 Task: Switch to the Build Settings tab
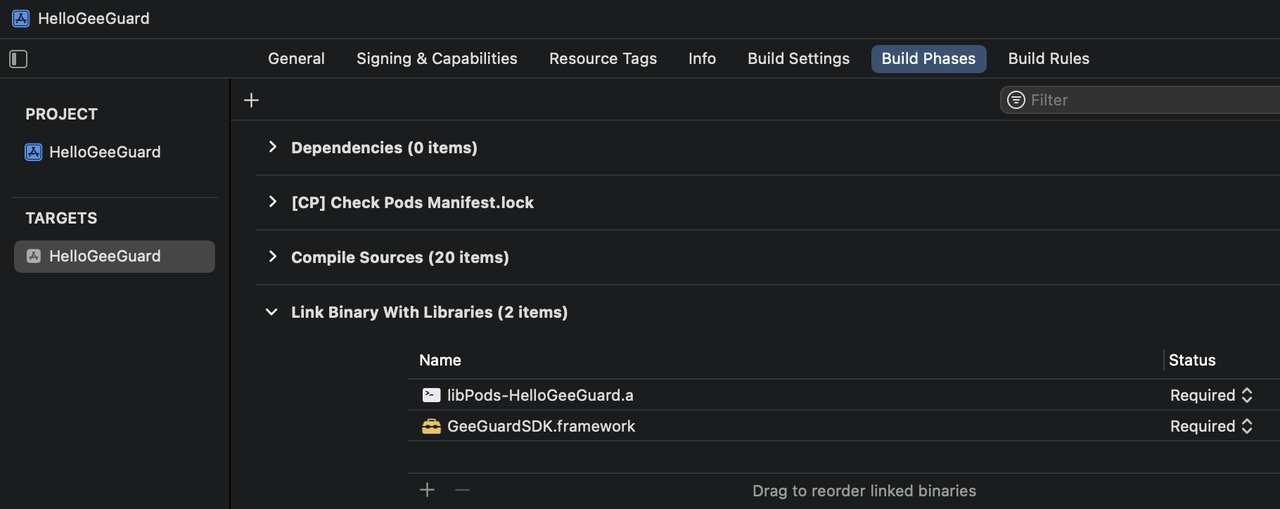[798, 59]
